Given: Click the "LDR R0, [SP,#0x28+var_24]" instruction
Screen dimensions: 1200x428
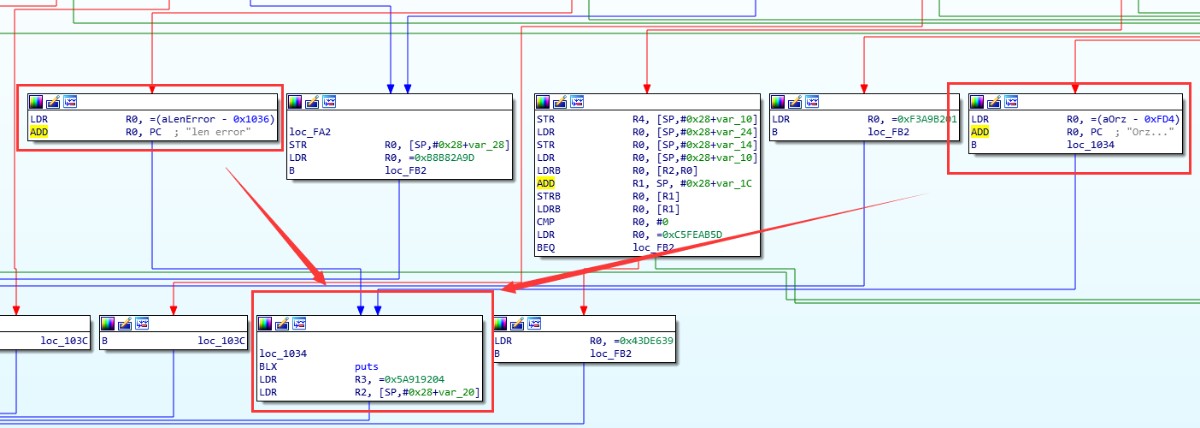Looking at the screenshot, I should click(647, 132).
